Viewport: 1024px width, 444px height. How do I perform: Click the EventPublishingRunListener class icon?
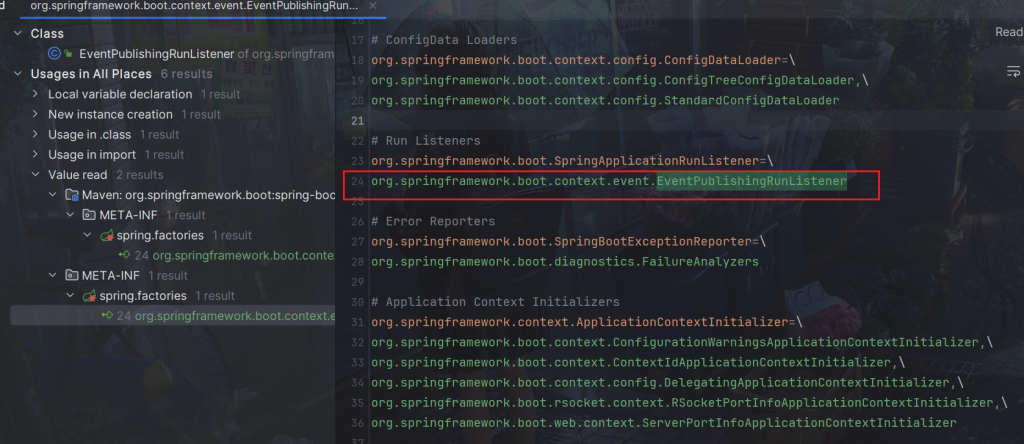coord(54,53)
